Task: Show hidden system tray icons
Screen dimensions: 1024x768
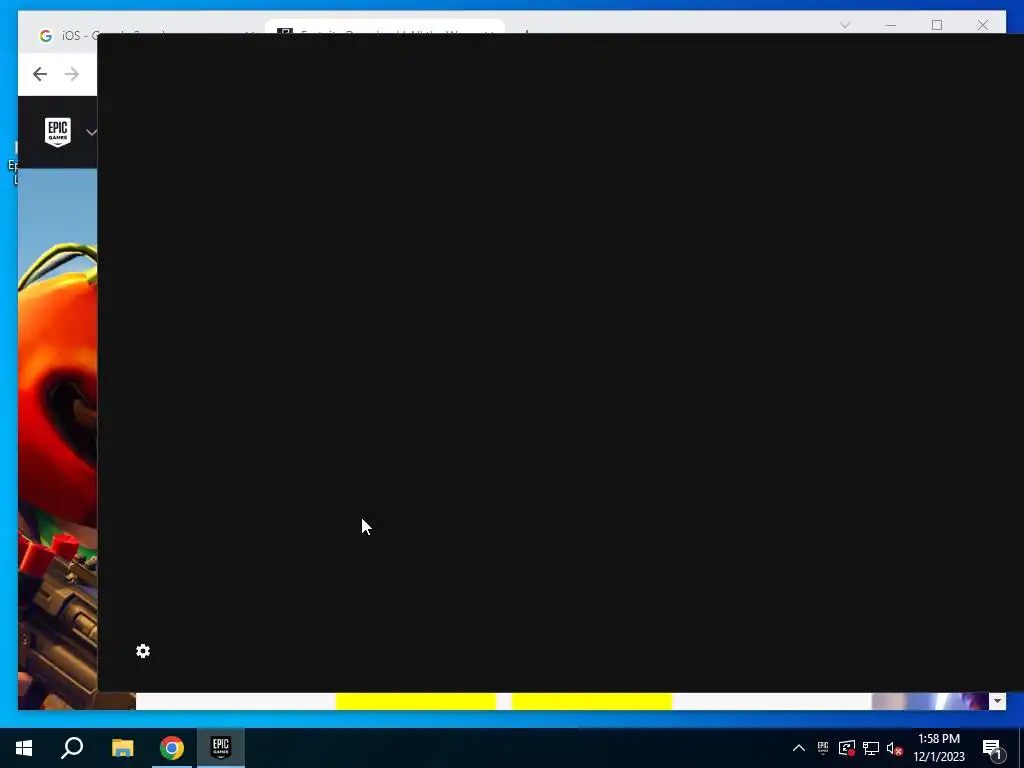Action: coord(799,748)
